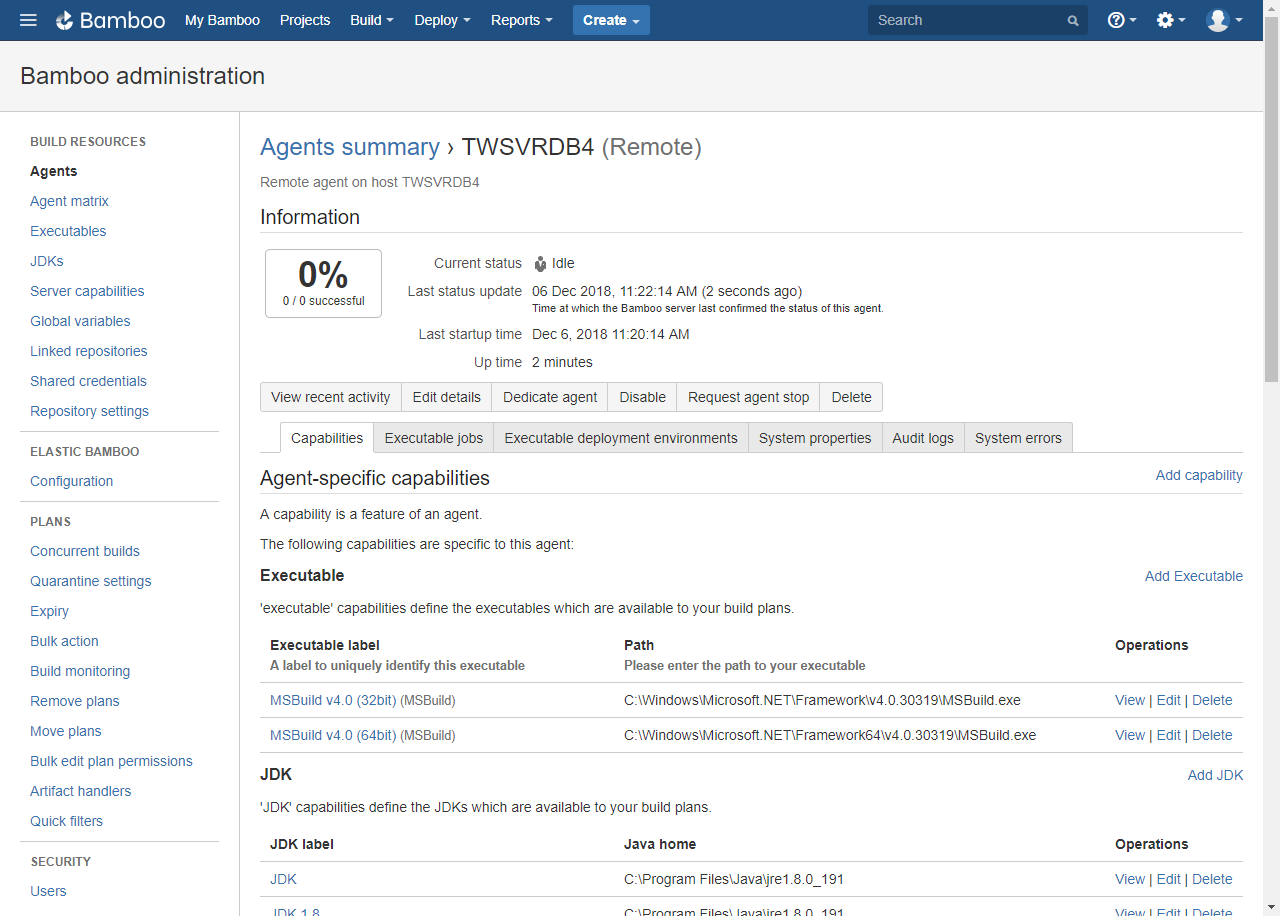Open the help question-mark menu
The image size is (1280, 916).
pos(1122,20)
